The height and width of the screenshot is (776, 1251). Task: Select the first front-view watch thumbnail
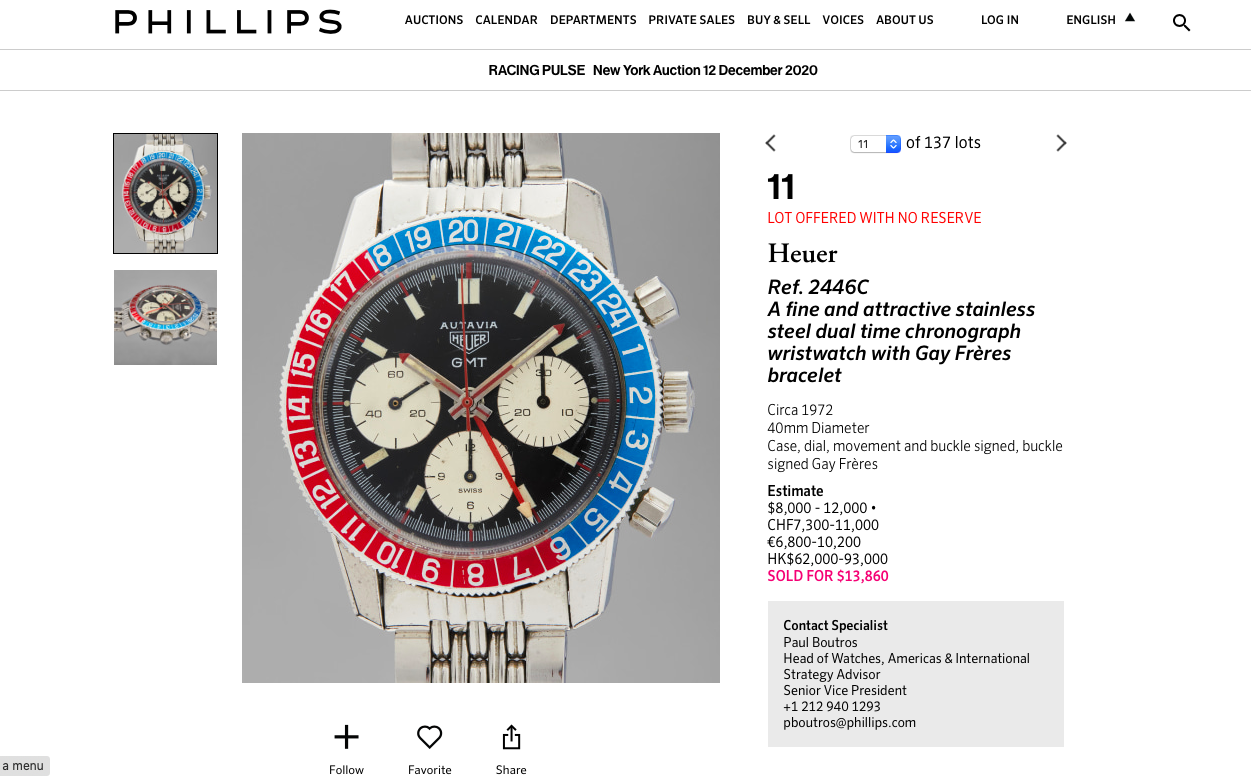pos(165,193)
